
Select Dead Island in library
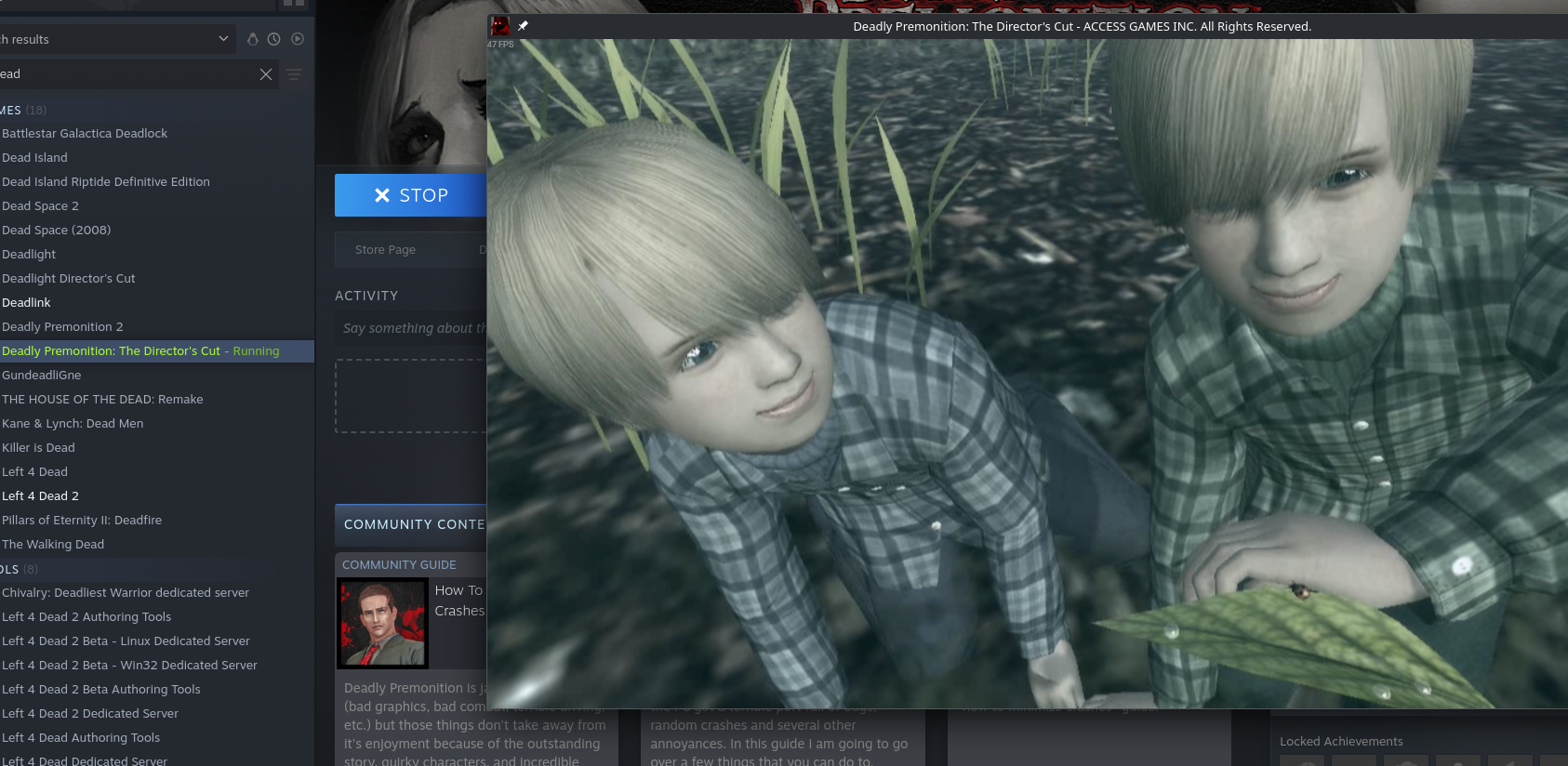pos(34,158)
